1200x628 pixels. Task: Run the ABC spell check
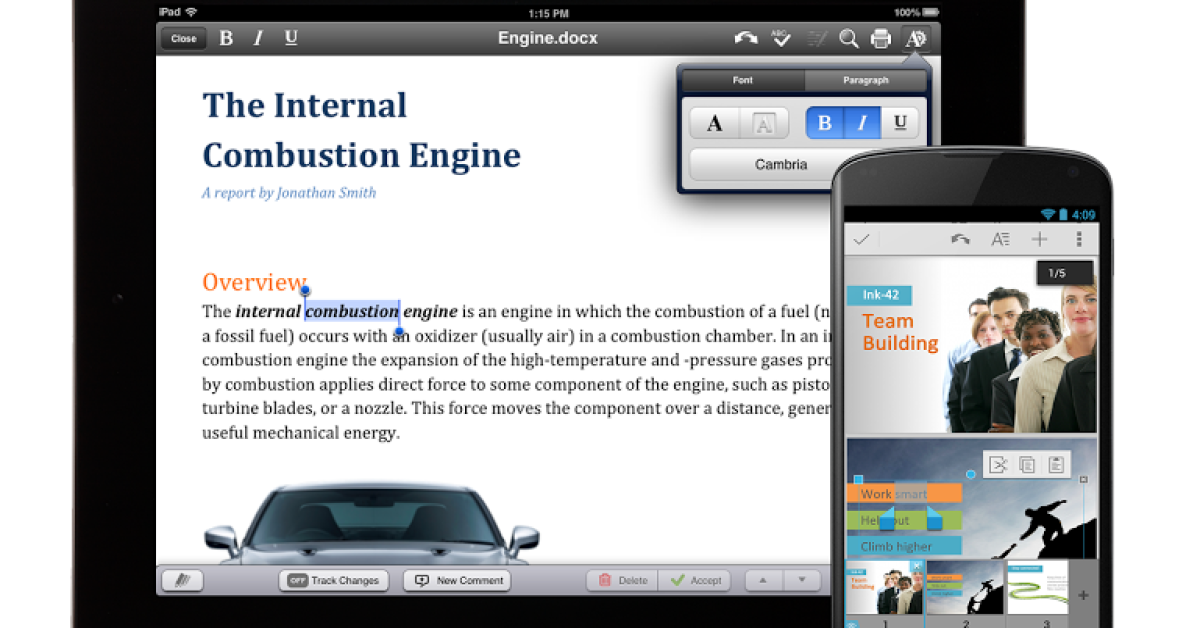click(x=781, y=39)
